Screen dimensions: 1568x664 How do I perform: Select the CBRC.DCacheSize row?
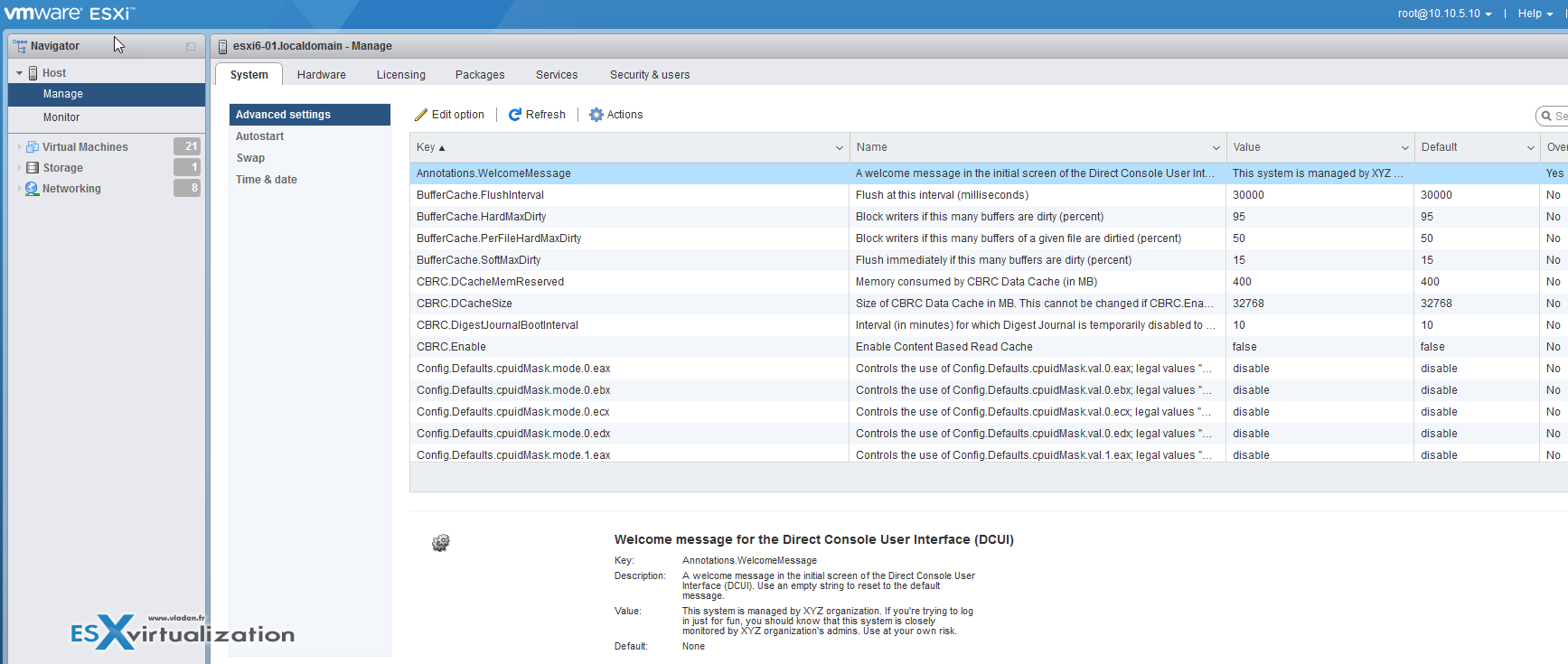click(x=989, y=304)
